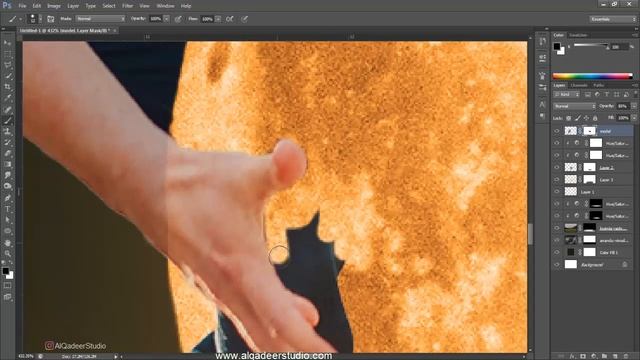Image resolution: width=640 pixels, height=360 pixels.
Task: Toggle lock transparent pixels
Action: point(569,118)
